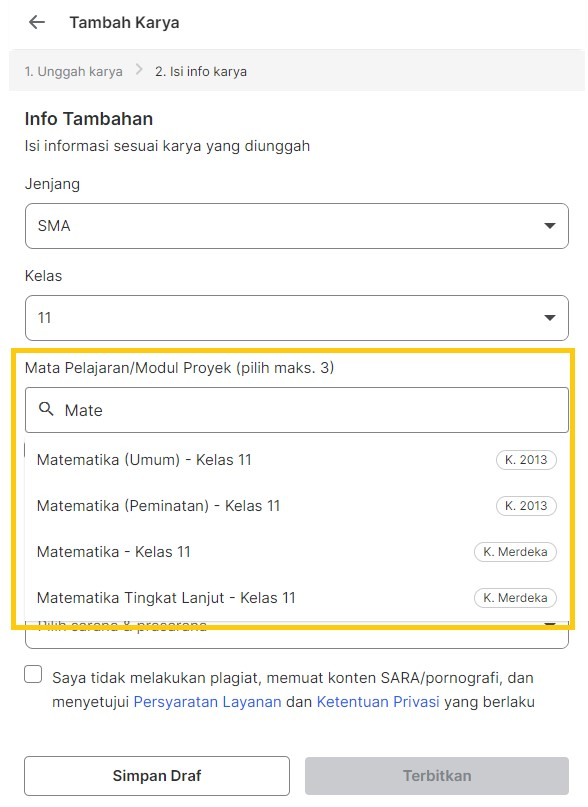Open the Jenjang dropdown showing SMA

click(x=297, y=226)
